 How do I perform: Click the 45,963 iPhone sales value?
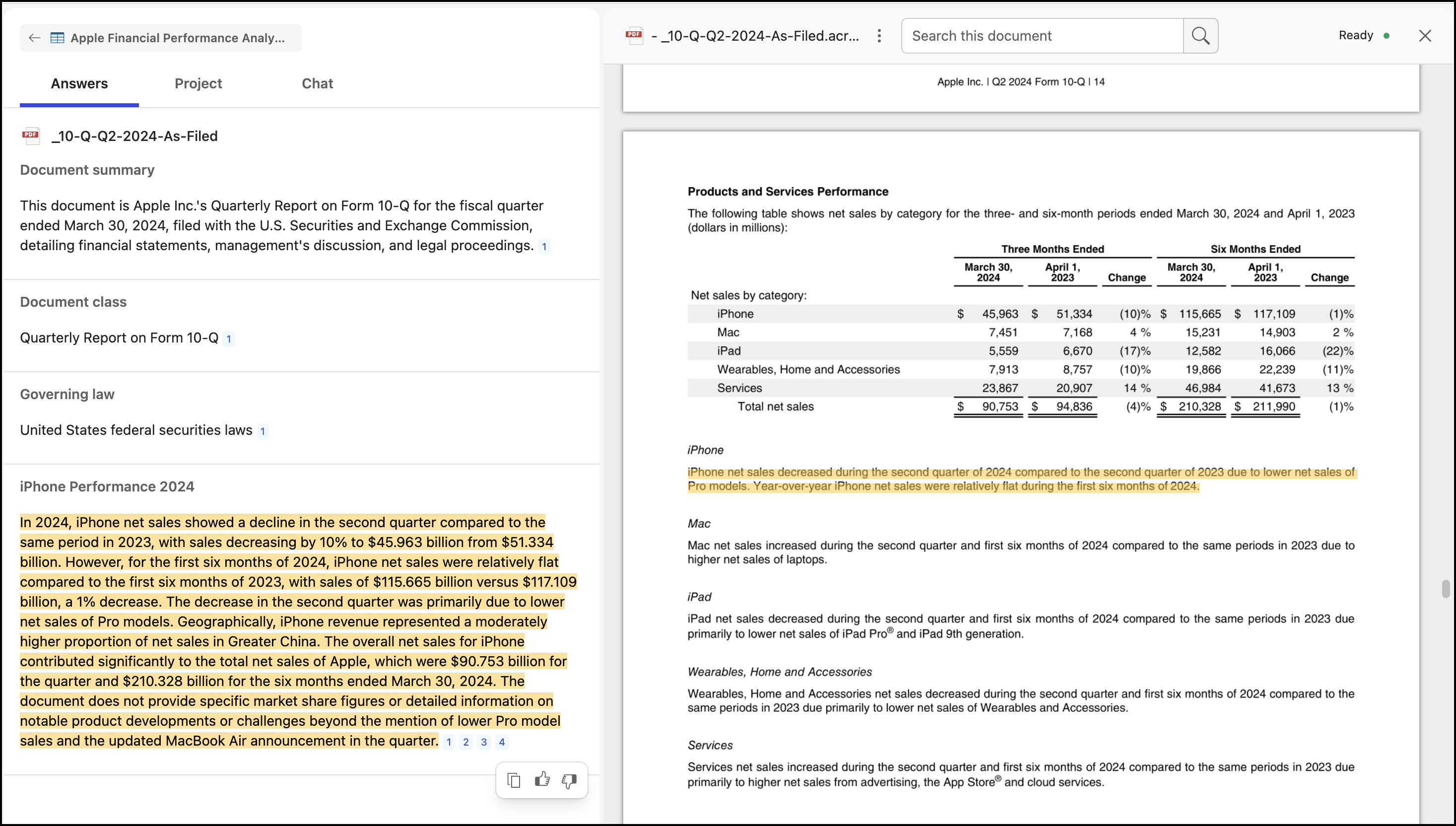tap(1000, 314)
